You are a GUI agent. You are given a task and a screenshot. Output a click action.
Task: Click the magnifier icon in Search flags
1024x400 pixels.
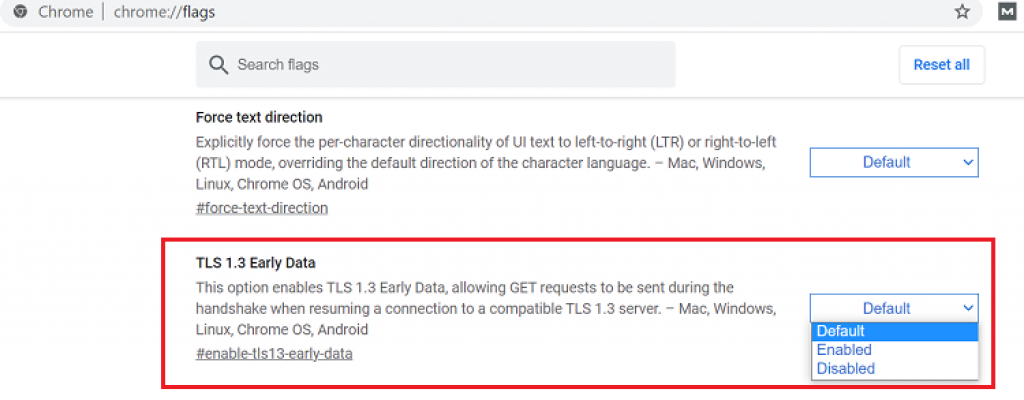219,65
